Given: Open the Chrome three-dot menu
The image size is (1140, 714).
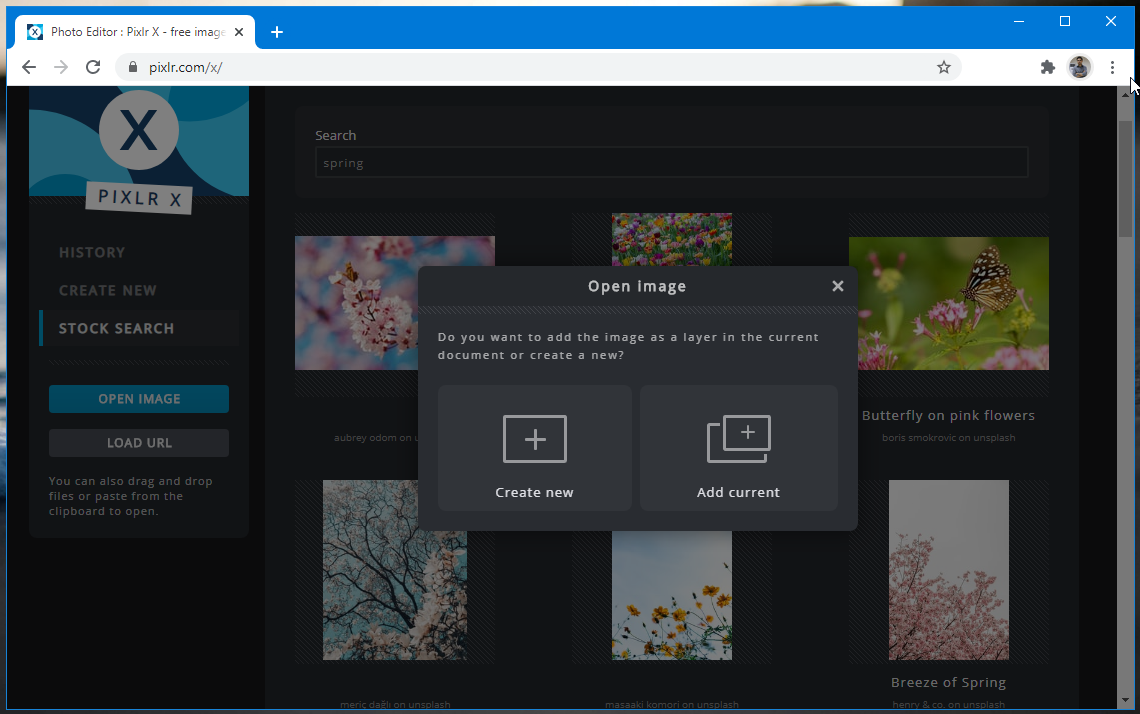Looking at the screenshot, I should [x=1112, y=67].
